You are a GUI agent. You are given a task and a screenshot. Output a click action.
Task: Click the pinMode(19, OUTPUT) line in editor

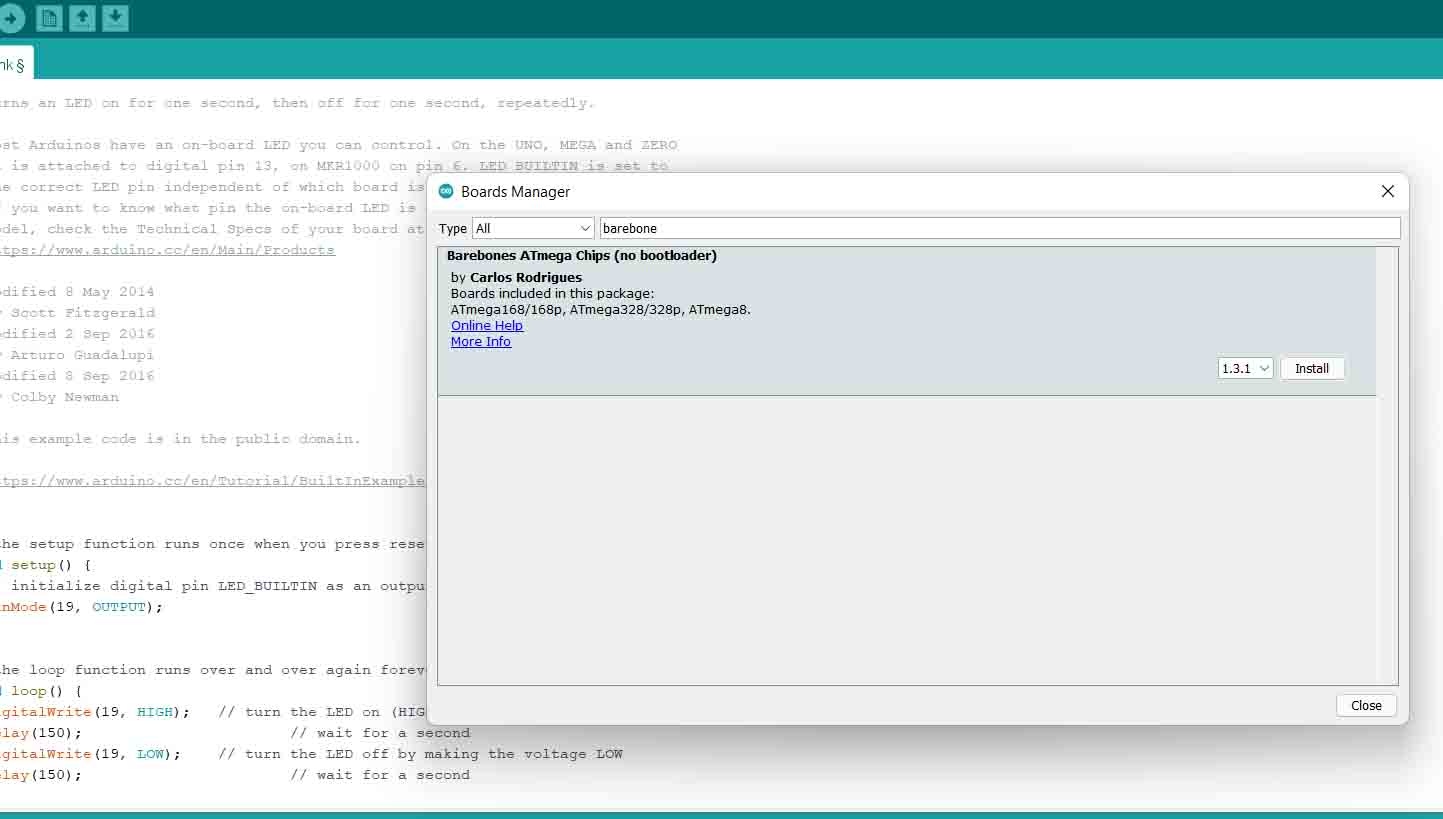(x=80, y=607)
